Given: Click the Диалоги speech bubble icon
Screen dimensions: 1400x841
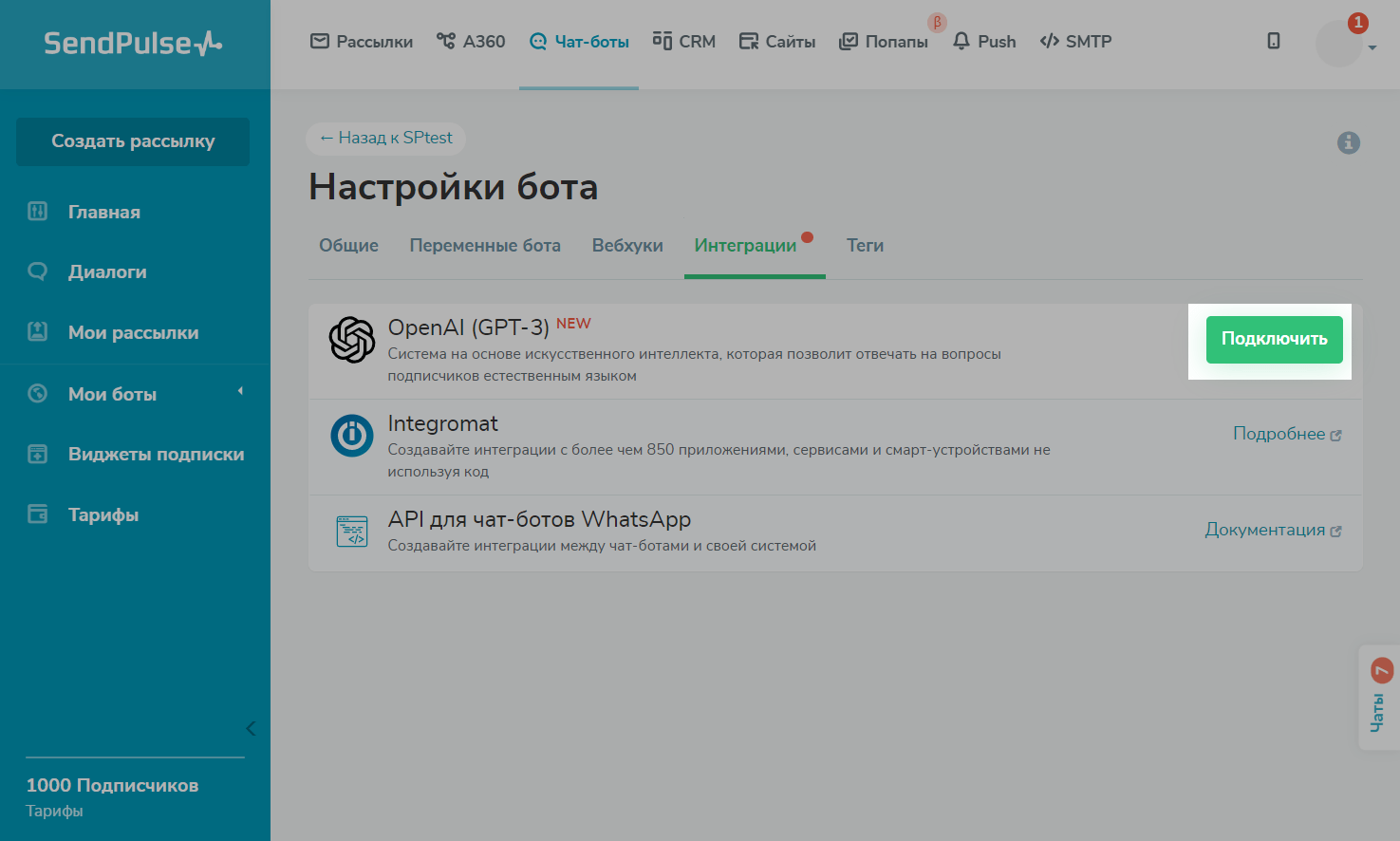Looking at the screenshot, I should click(38, 271).
